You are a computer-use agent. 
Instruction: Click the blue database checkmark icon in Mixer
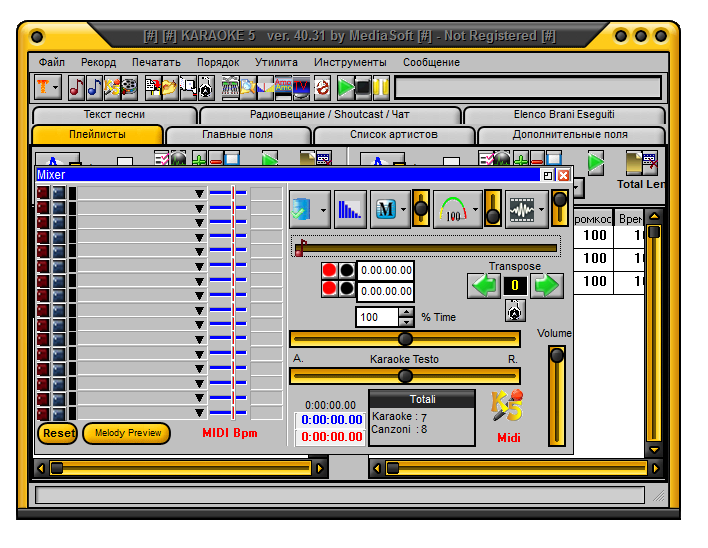point(302,209)
